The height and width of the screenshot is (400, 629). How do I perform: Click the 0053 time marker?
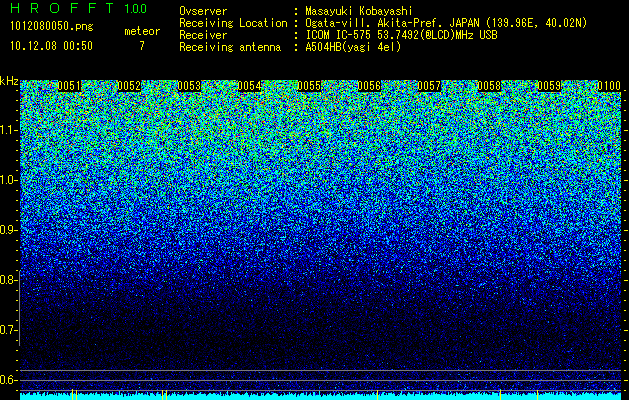point(189,86)
